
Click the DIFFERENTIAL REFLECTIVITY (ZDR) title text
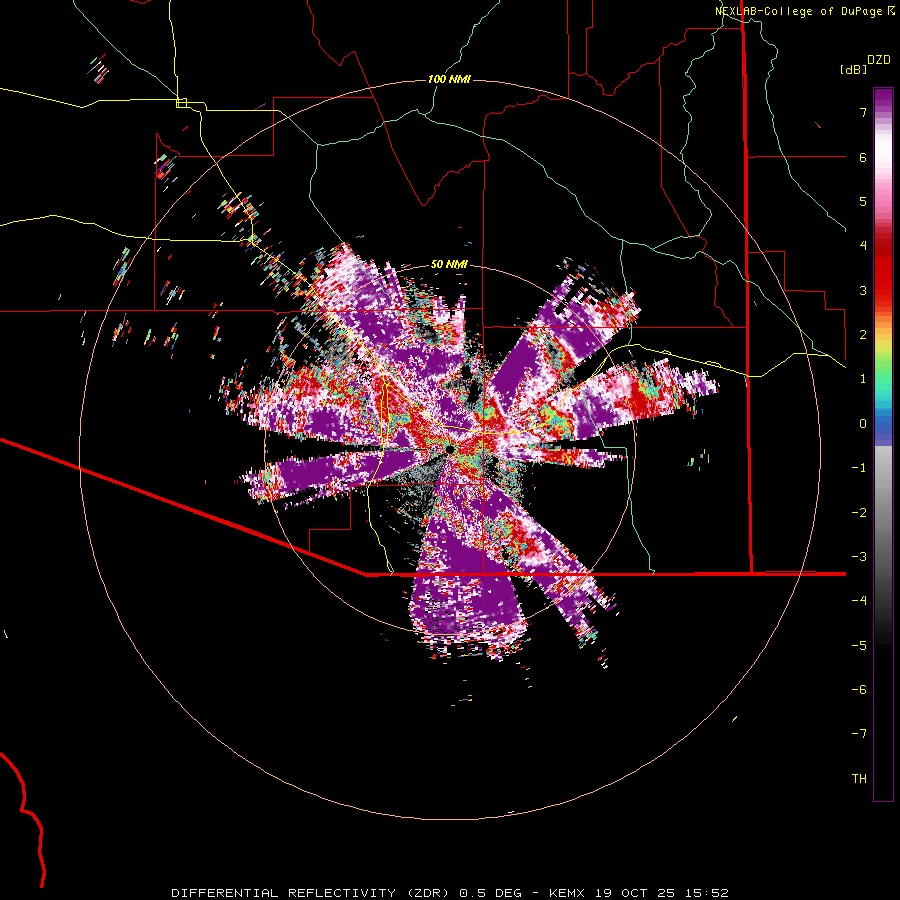point(312,893)
